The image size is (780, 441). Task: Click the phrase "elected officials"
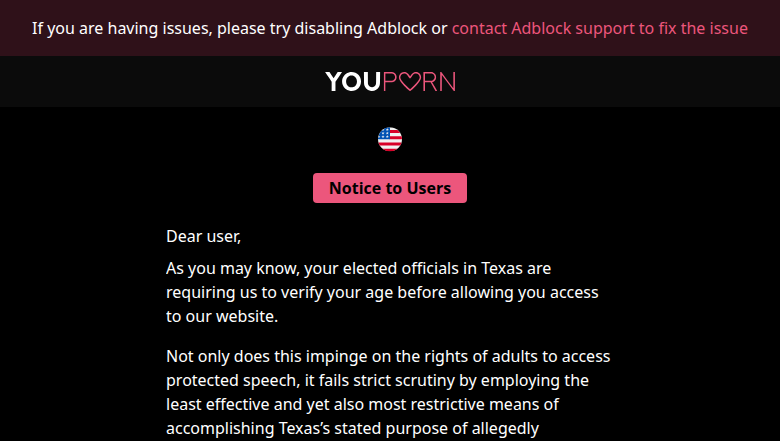[390, 269]
